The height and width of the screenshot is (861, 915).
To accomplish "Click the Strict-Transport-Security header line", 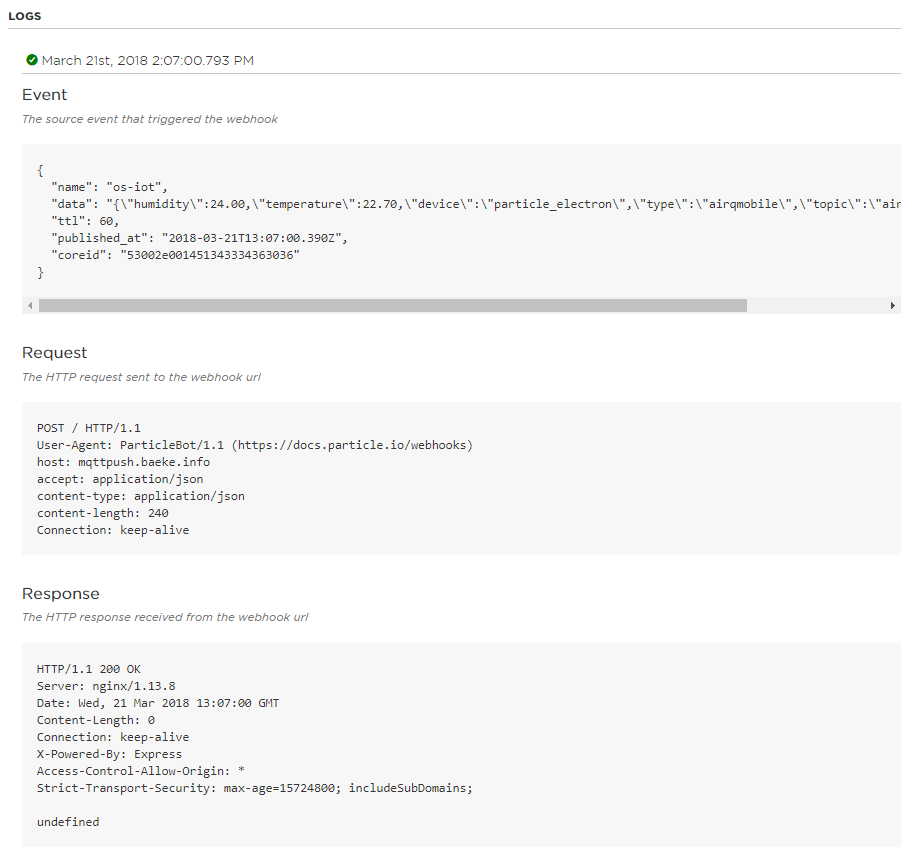I will (x=254, y=788).
